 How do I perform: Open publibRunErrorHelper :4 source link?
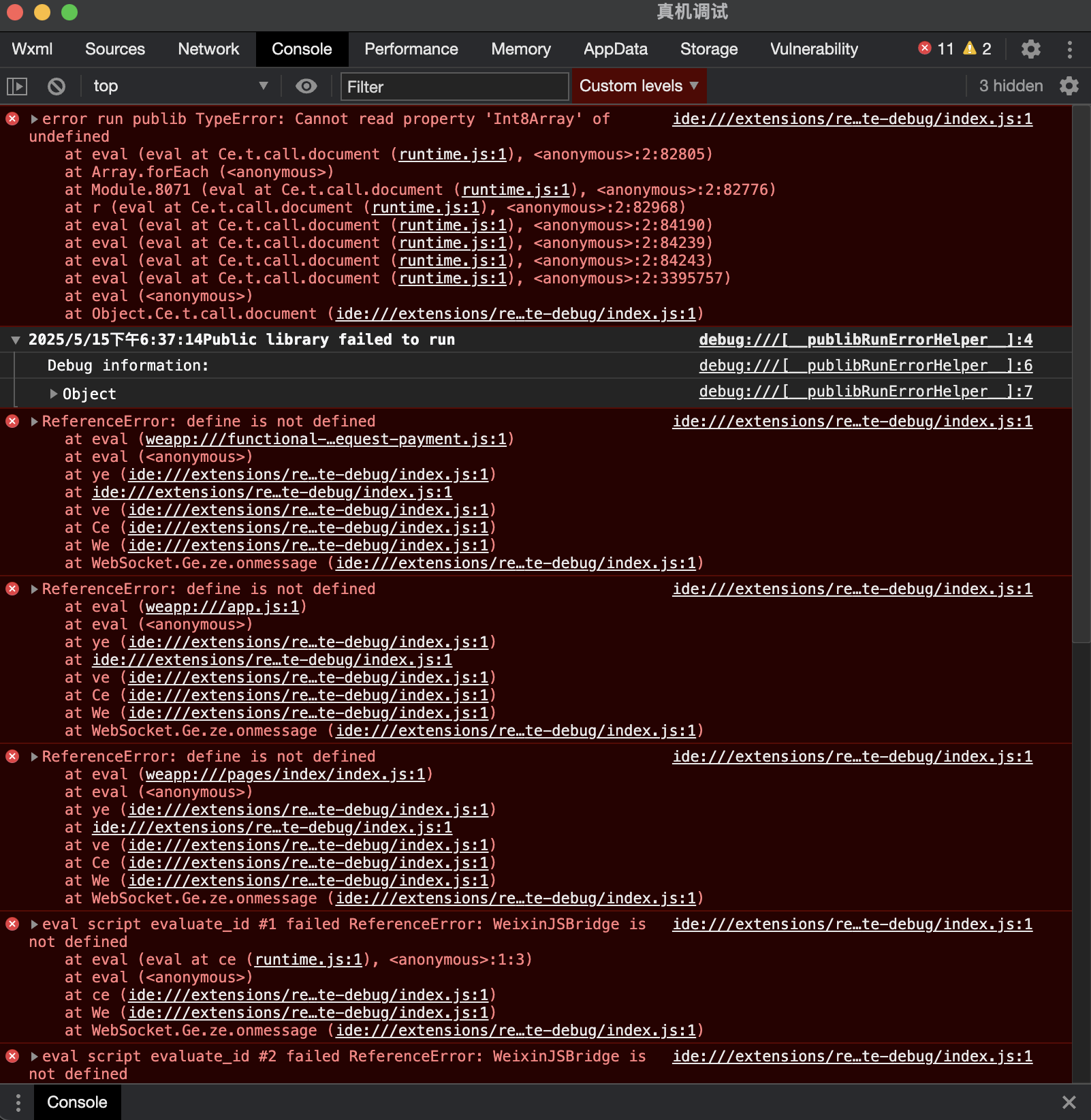click(866, 339)
